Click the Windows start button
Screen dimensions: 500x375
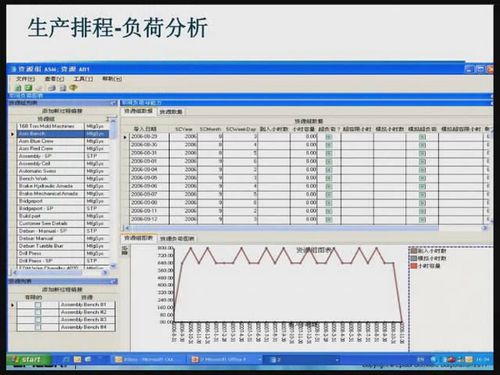click(29, 360)
